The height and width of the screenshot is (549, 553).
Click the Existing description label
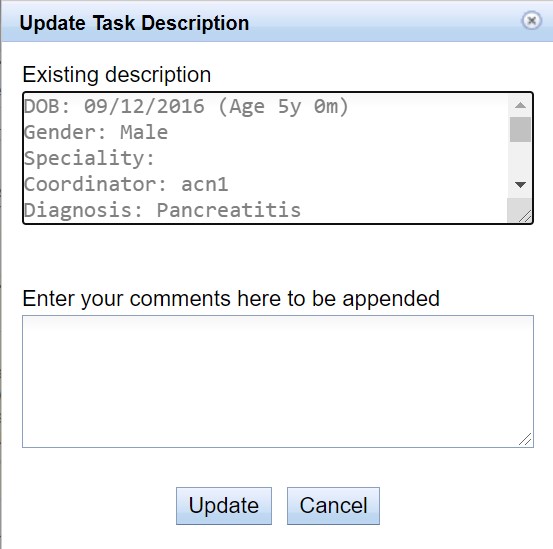pyautogui.click(x=117, y=75)
